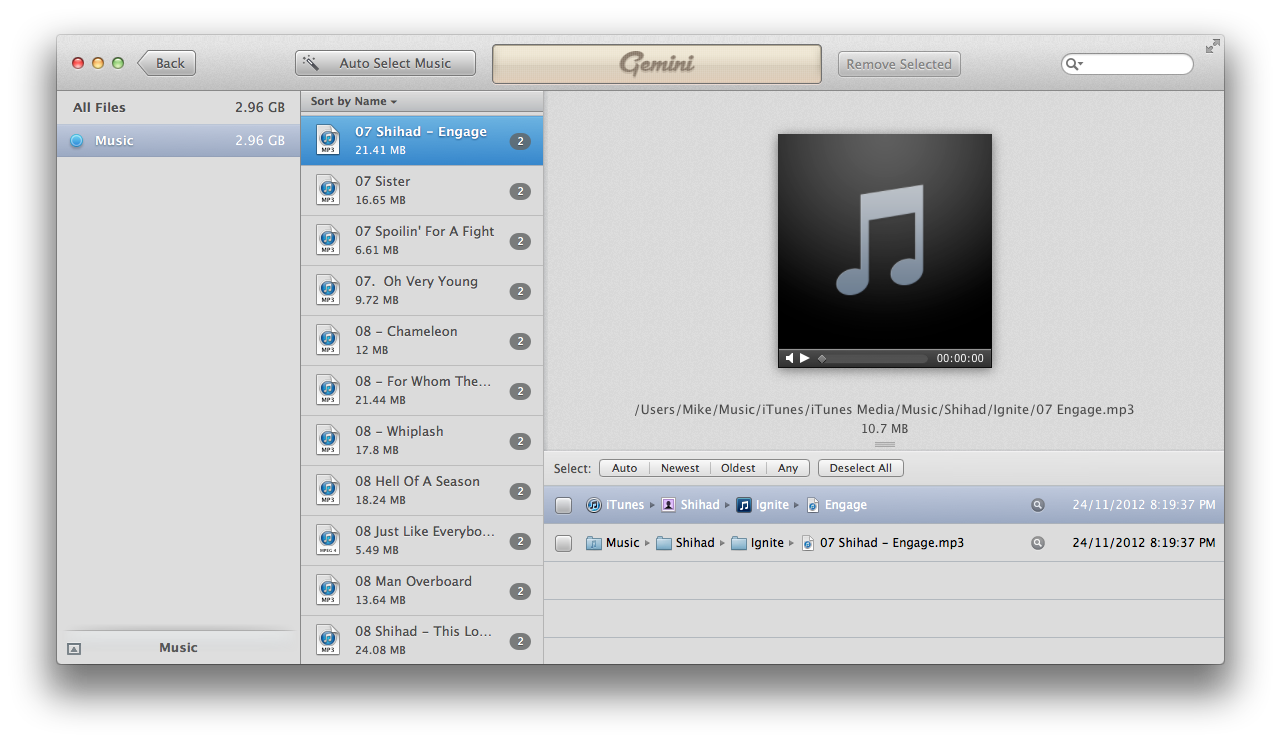Click Deselect All button
This screenshot has width=1281, height=743.
pyautogui.click(x=860, y=468)
